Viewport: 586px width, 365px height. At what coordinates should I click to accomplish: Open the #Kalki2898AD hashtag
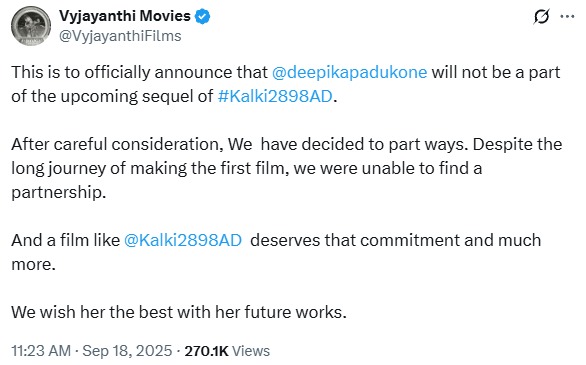[275, 96]
